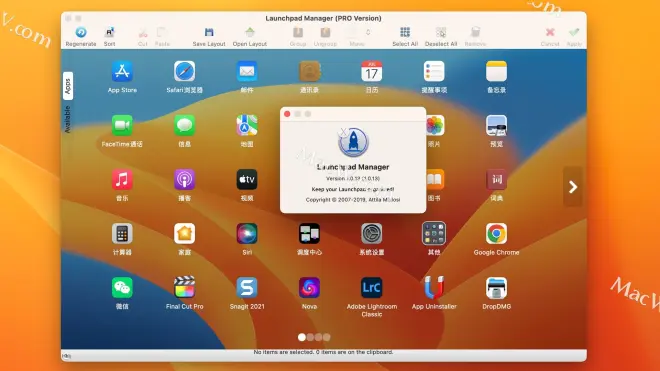Go to next Launchpad page arrow
660x371 pixels.
573,187
